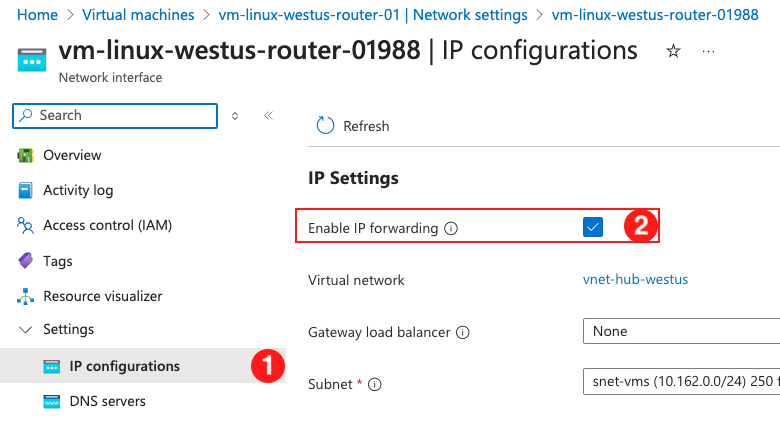
Task: Open the Gateway load balancer dropdown
Action: tap(681, 331)
